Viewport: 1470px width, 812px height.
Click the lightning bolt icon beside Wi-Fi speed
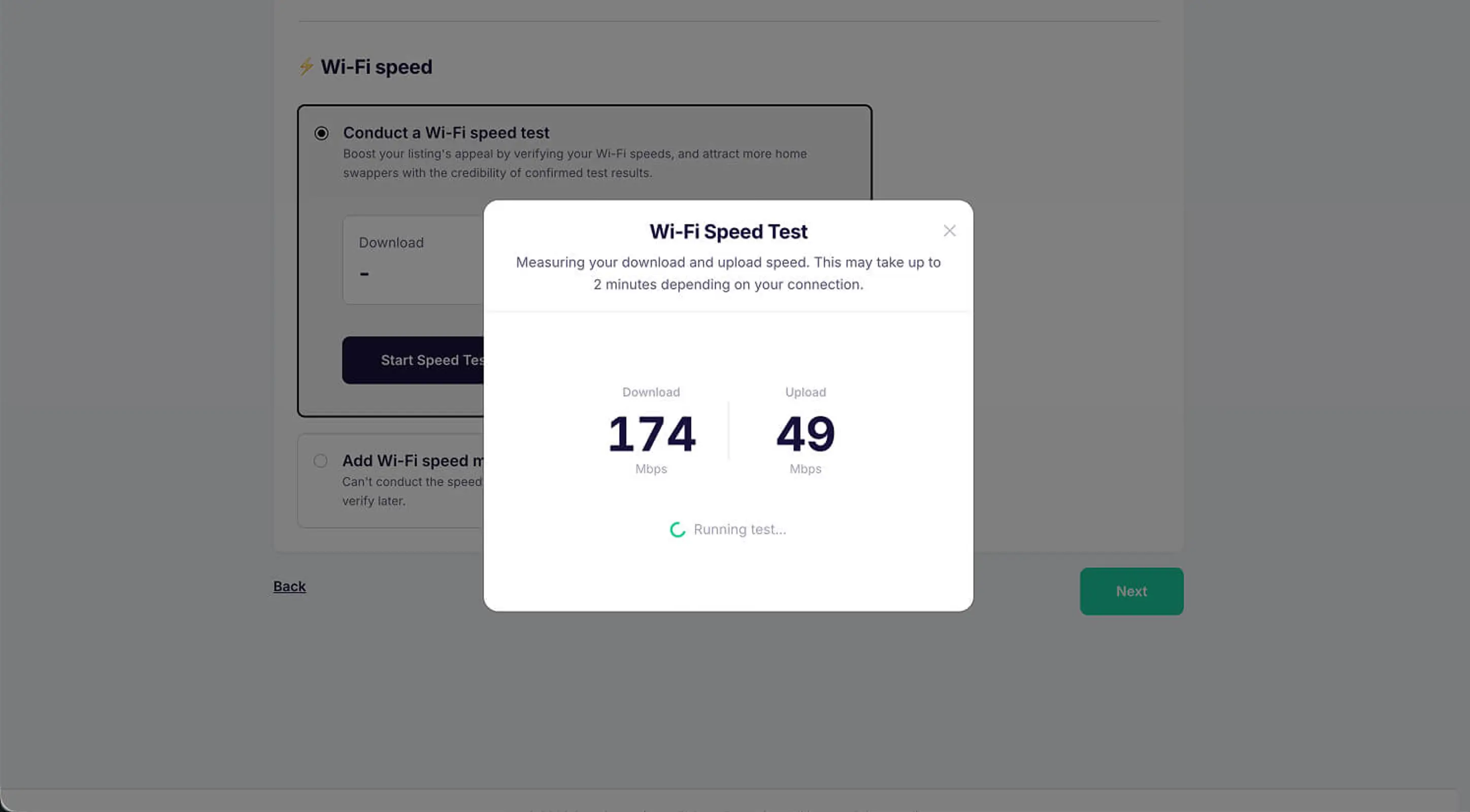click(306, 67)
